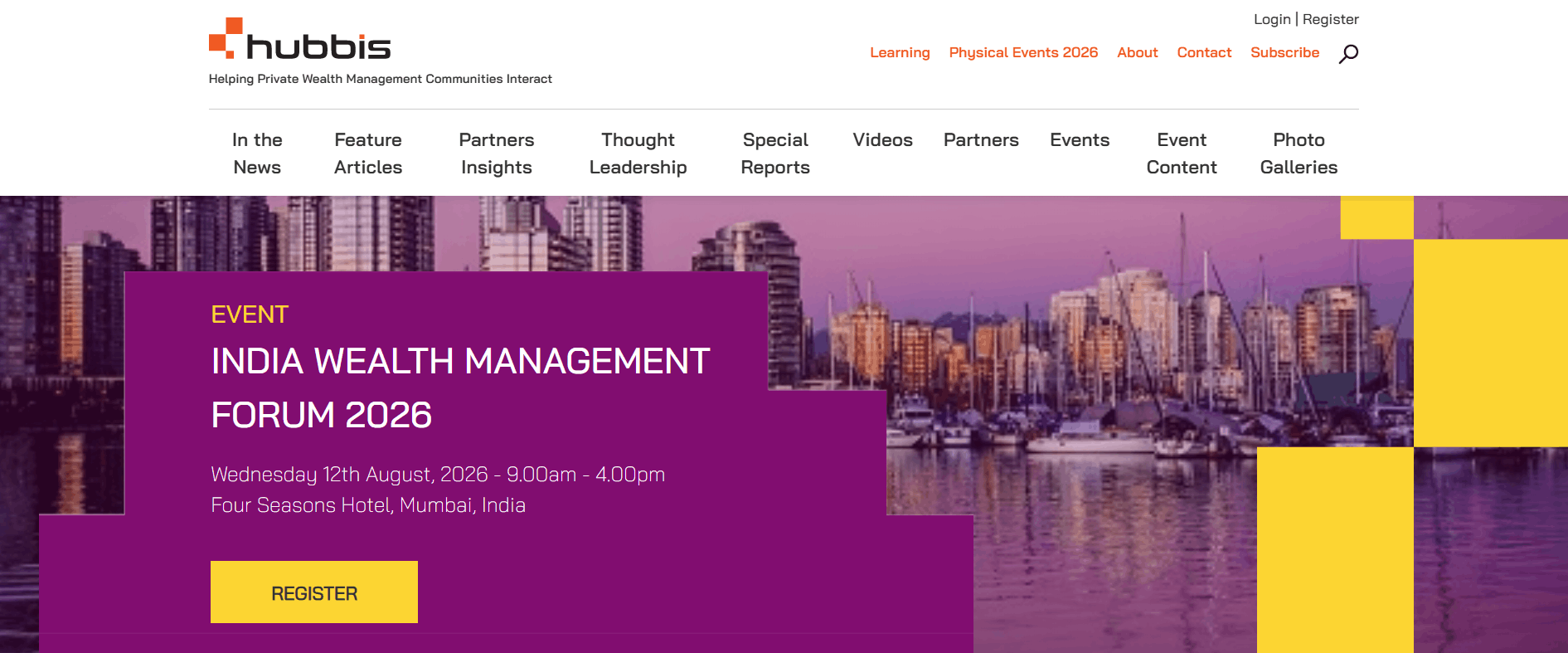Open the Register account link
This screenshot has height=653, width=1568.
(x=1330, y=19)
